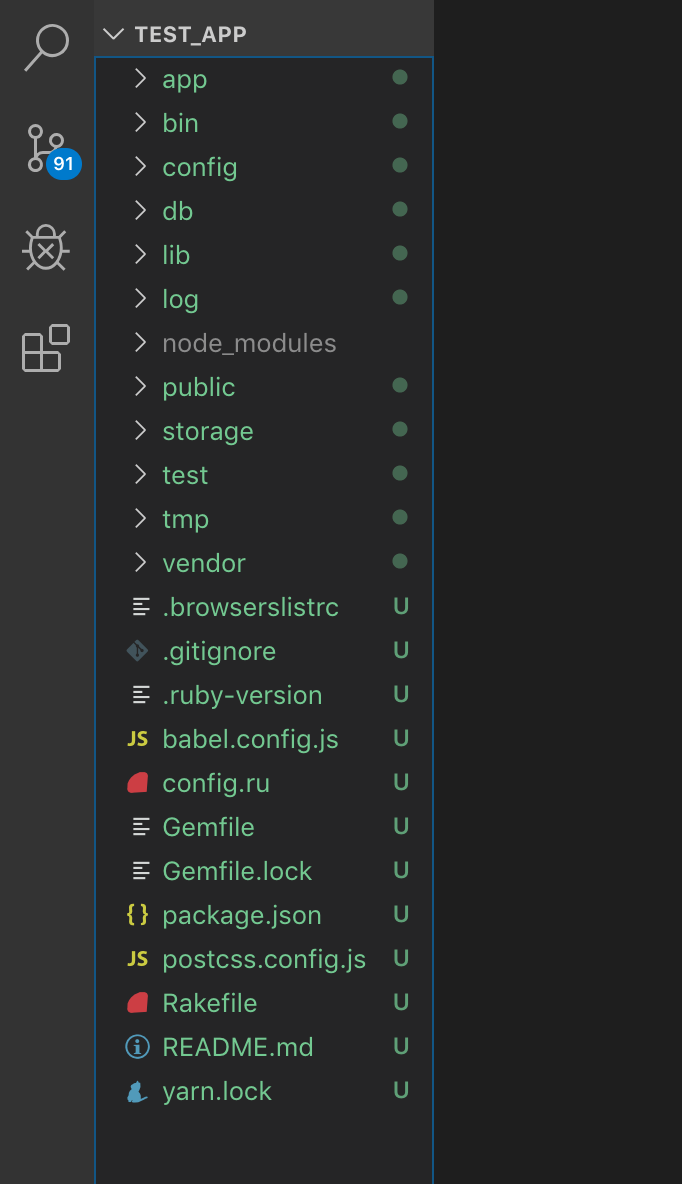Select postcss.config.js in the explorer
The width and height of the screenshot is (682, 1184).
click(x=264, y=959)
